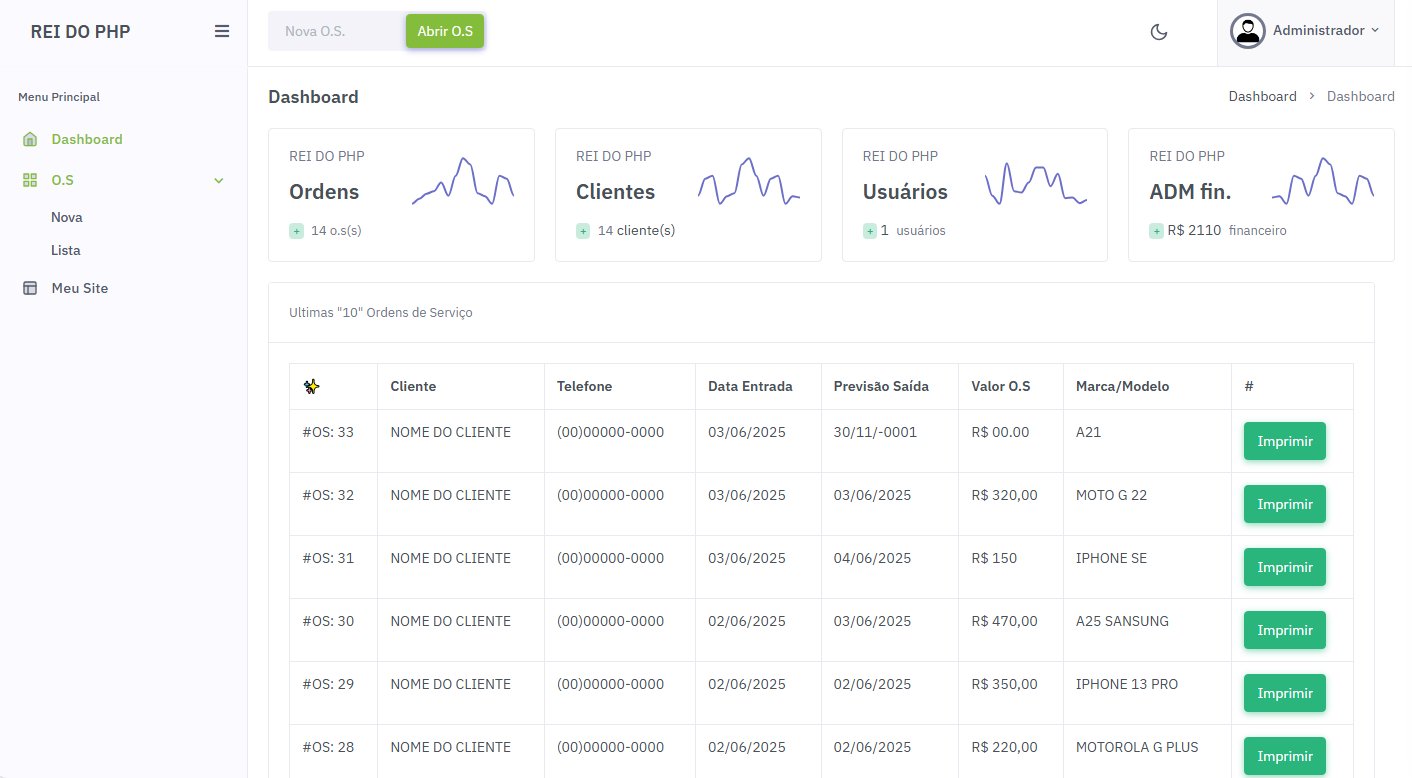Click the Meu Site layout icon
The width and height of the screenshot is (1412, 778).
30,288
